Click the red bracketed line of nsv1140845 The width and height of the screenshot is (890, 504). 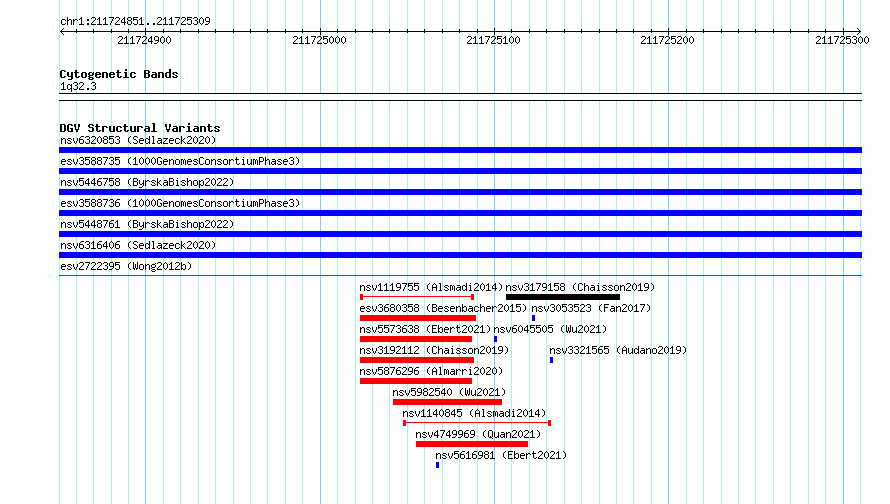click(x=477, y=423)
